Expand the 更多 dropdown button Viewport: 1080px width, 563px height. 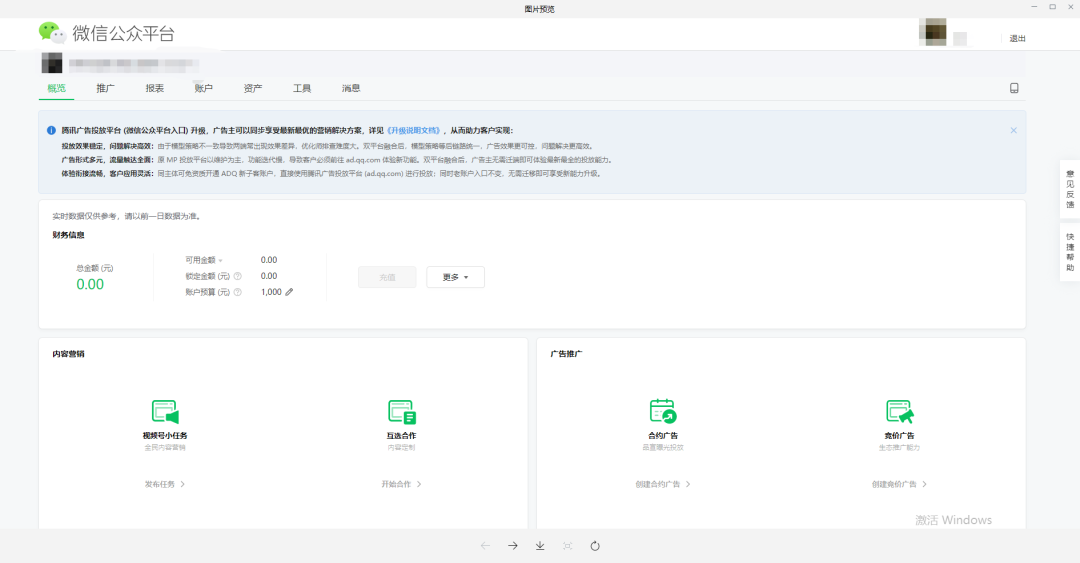click(455, 277)
